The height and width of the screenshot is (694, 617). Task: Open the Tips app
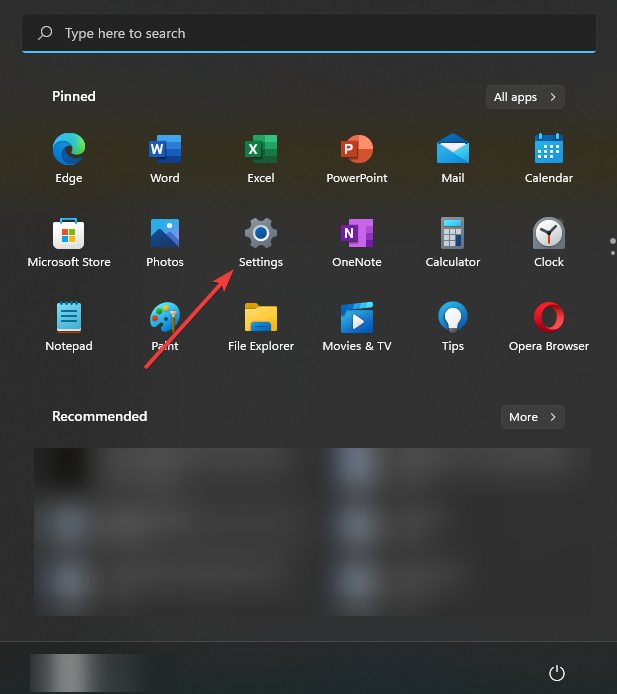453,317
